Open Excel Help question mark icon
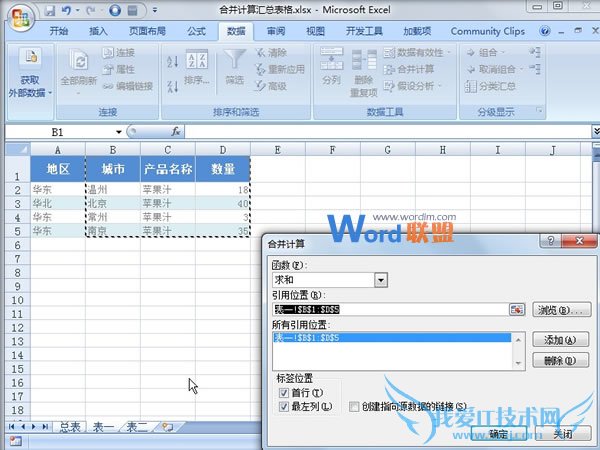 (545, 31)
